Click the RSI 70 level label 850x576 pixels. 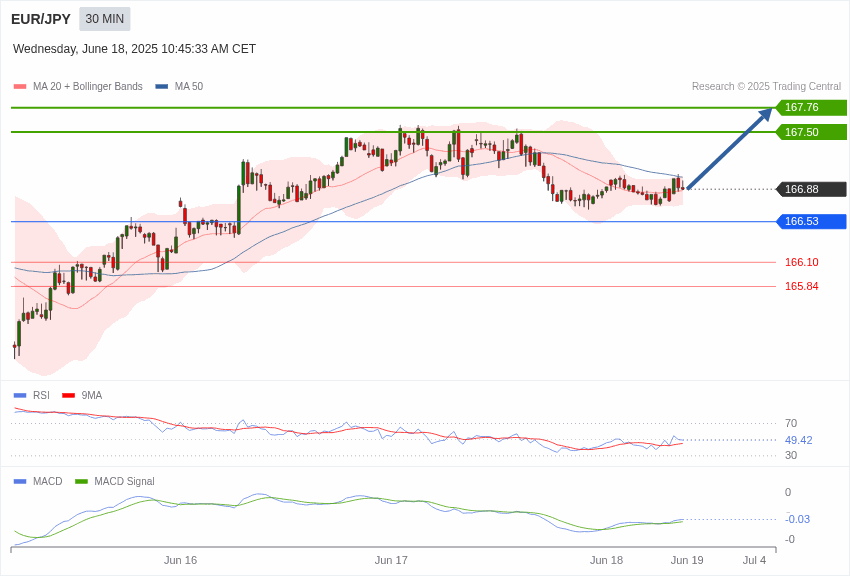[791, 423]
